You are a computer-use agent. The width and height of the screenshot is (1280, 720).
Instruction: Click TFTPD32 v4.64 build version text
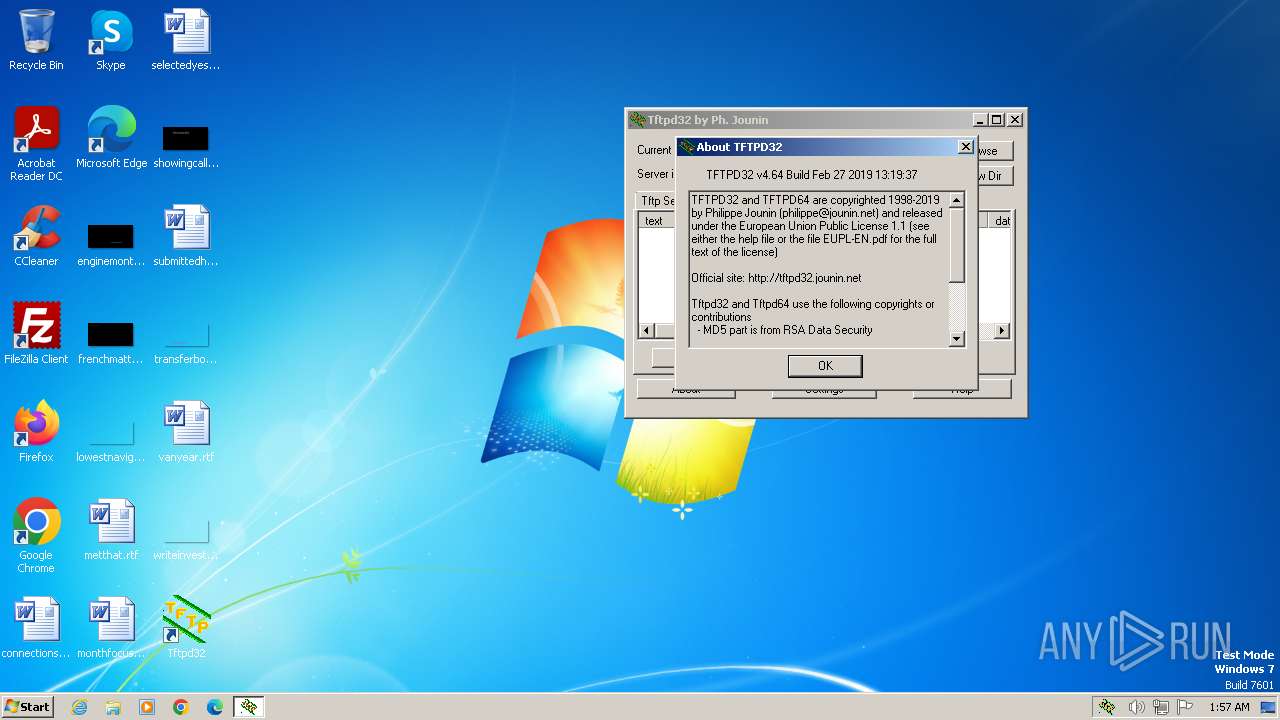coord(812,175)
